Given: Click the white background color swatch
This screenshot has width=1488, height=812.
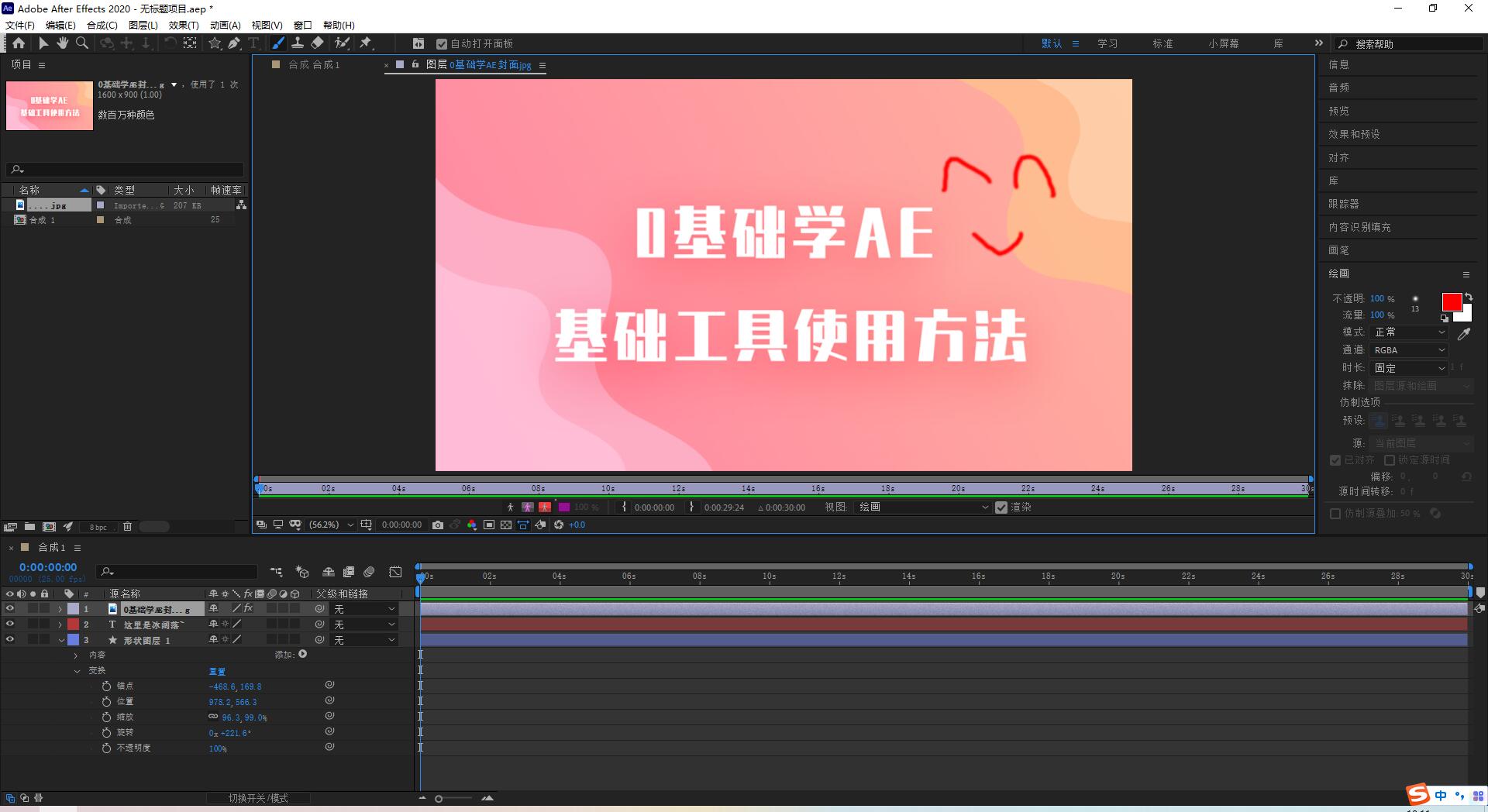Looking at the screenshot, I should click(1465, 314).
